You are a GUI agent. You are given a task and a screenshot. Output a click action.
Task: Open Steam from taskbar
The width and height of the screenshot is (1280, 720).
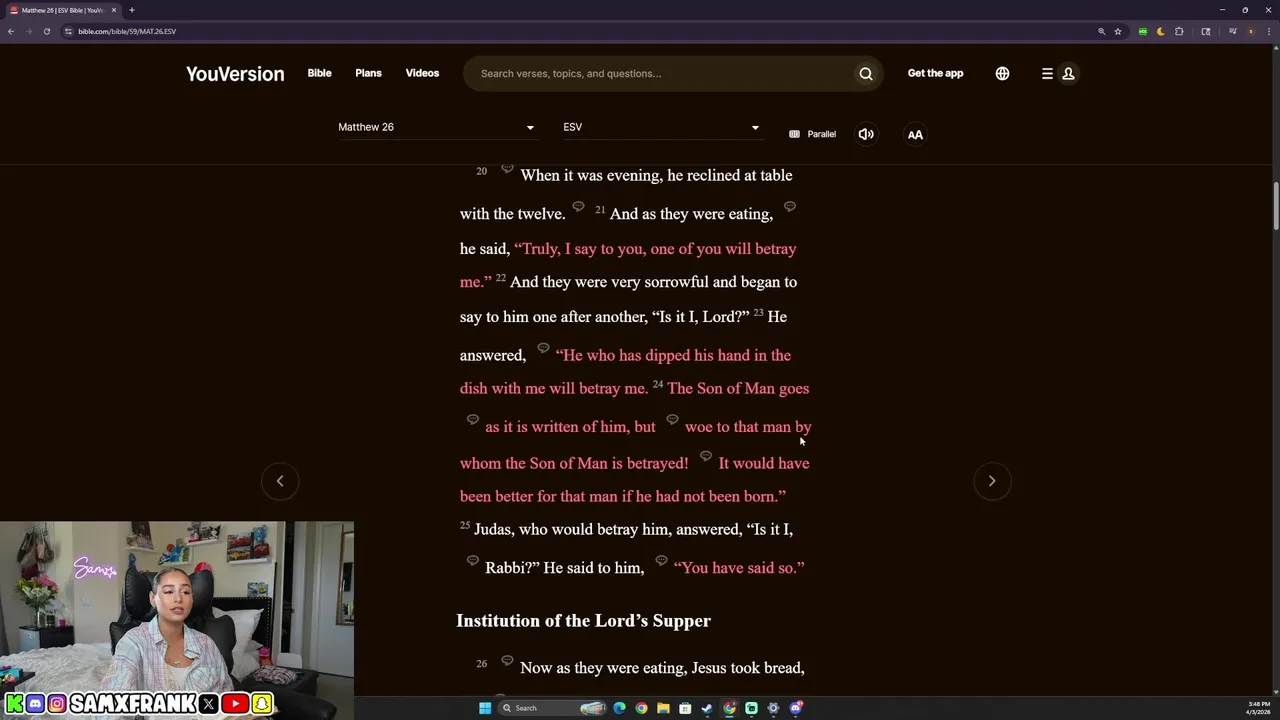point(707,708)
